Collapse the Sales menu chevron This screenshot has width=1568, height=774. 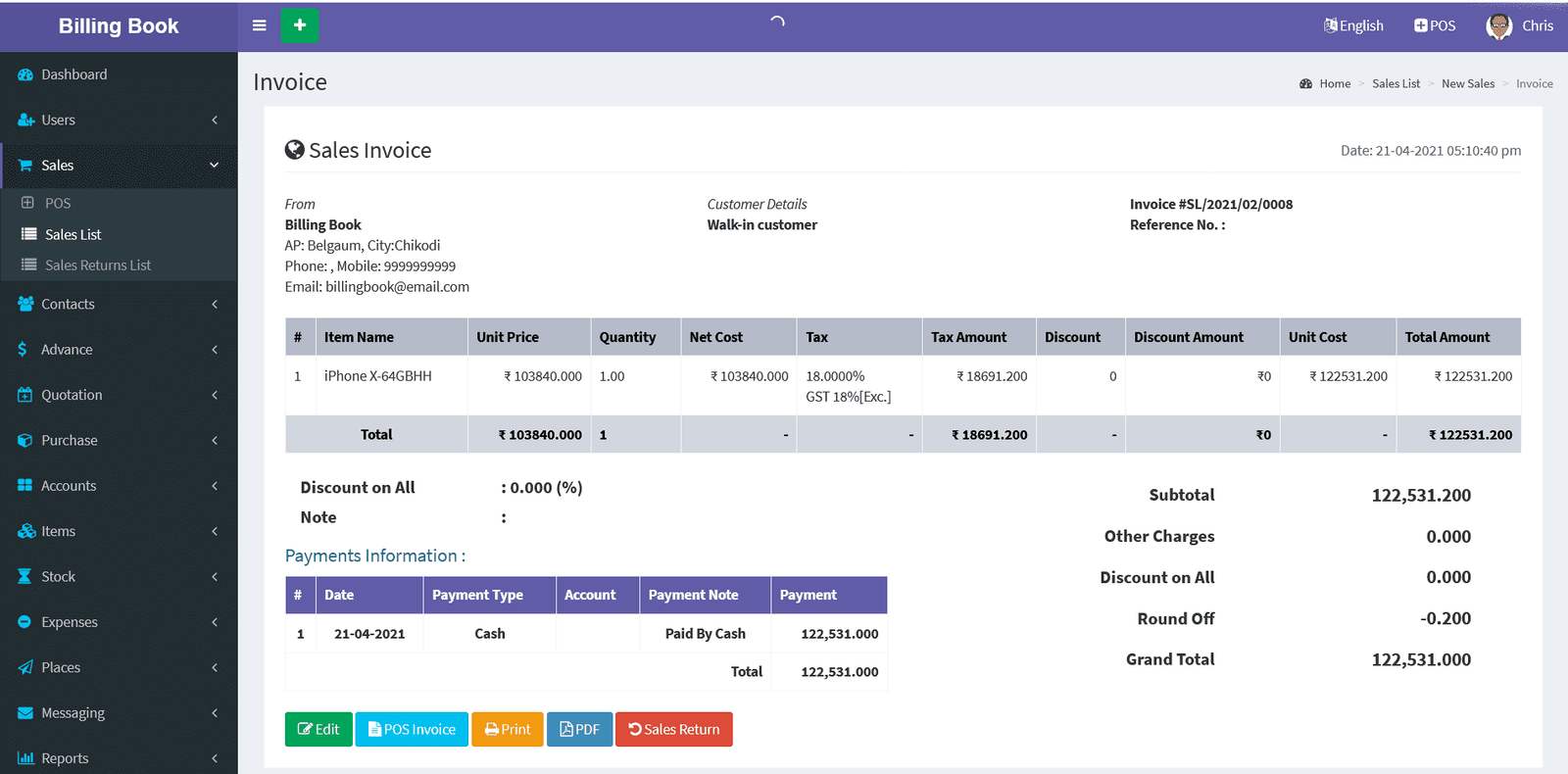(x=215, y=166)
